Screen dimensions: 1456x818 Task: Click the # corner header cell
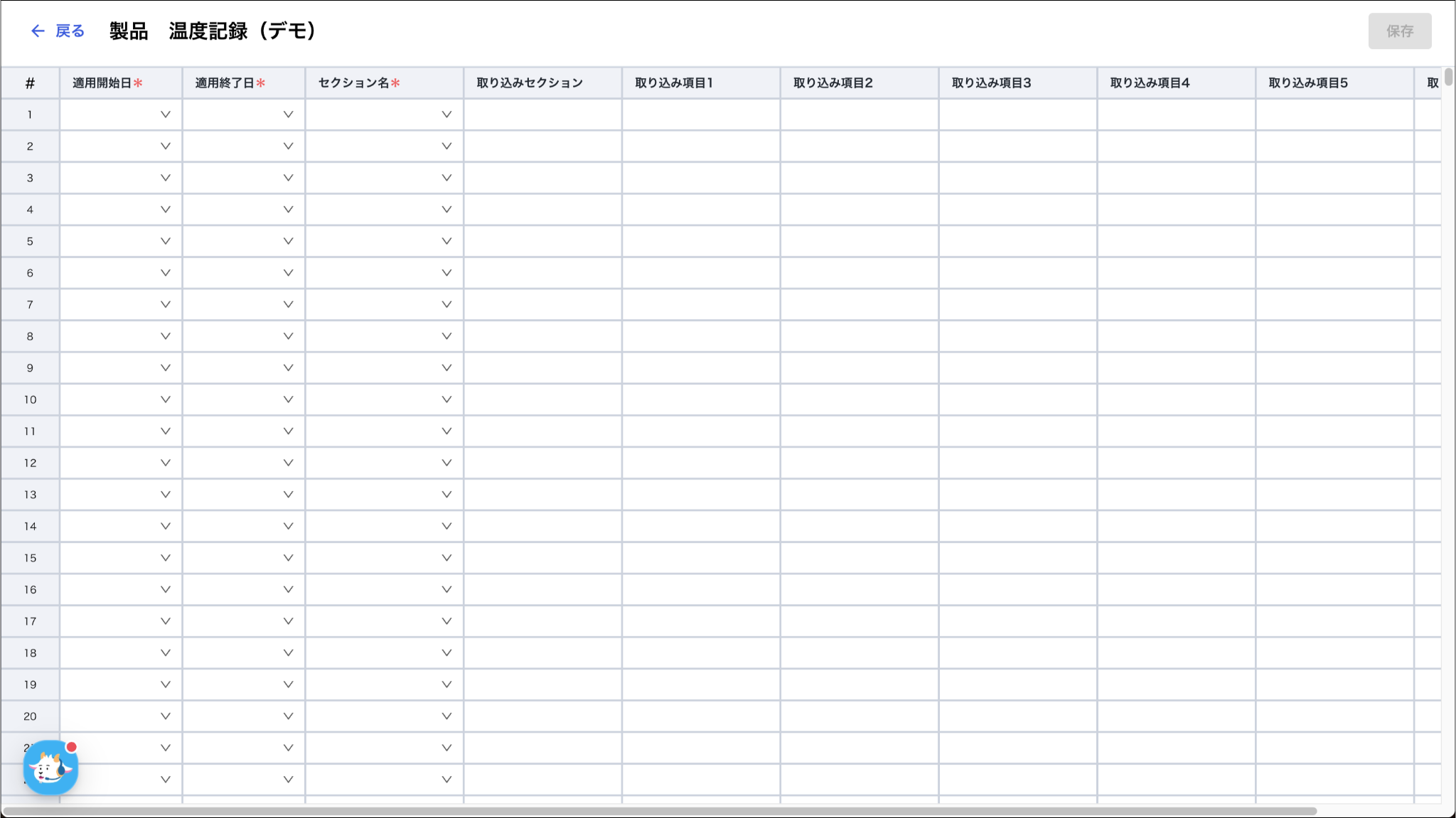30,83
